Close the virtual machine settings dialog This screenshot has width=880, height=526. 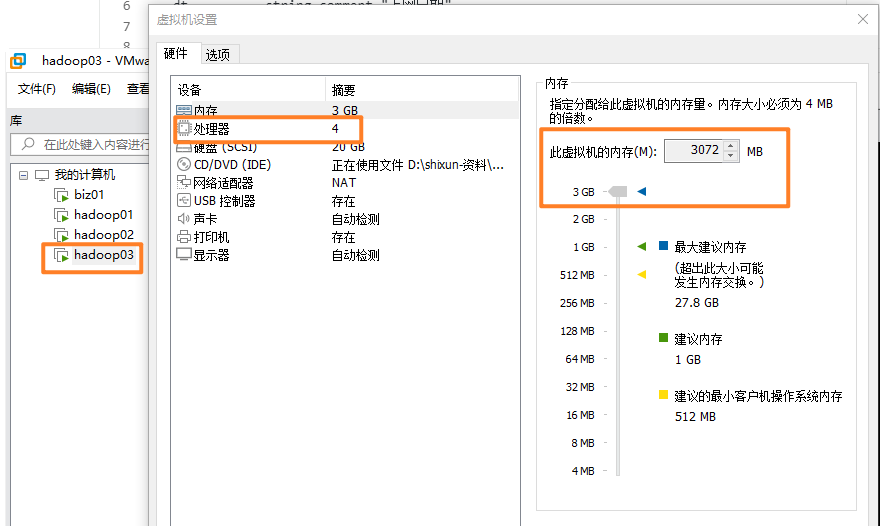tap(863, 19)
